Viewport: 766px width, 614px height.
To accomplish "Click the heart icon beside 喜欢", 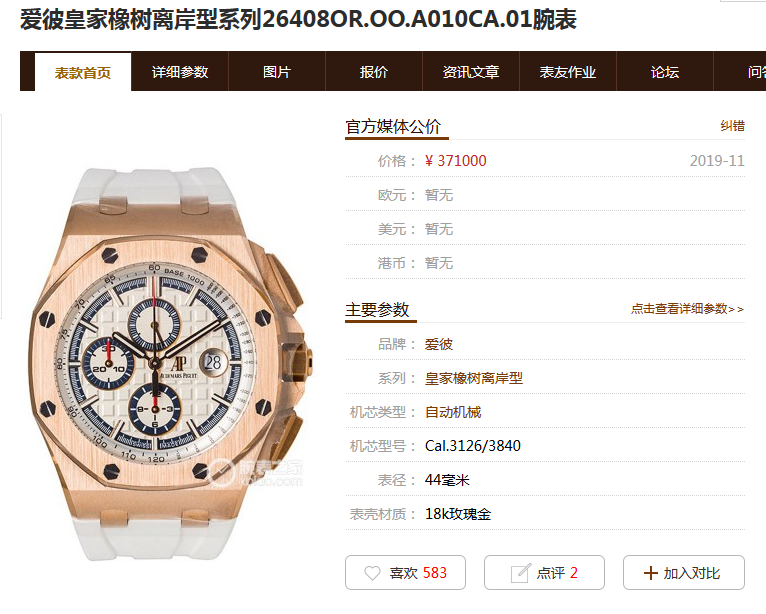I will (372, 573).
